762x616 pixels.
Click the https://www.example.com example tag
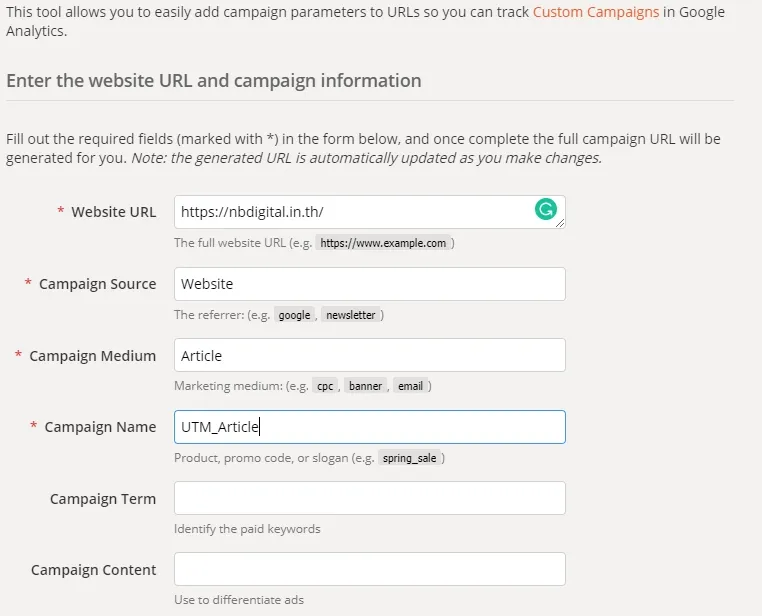click(383, 243)
